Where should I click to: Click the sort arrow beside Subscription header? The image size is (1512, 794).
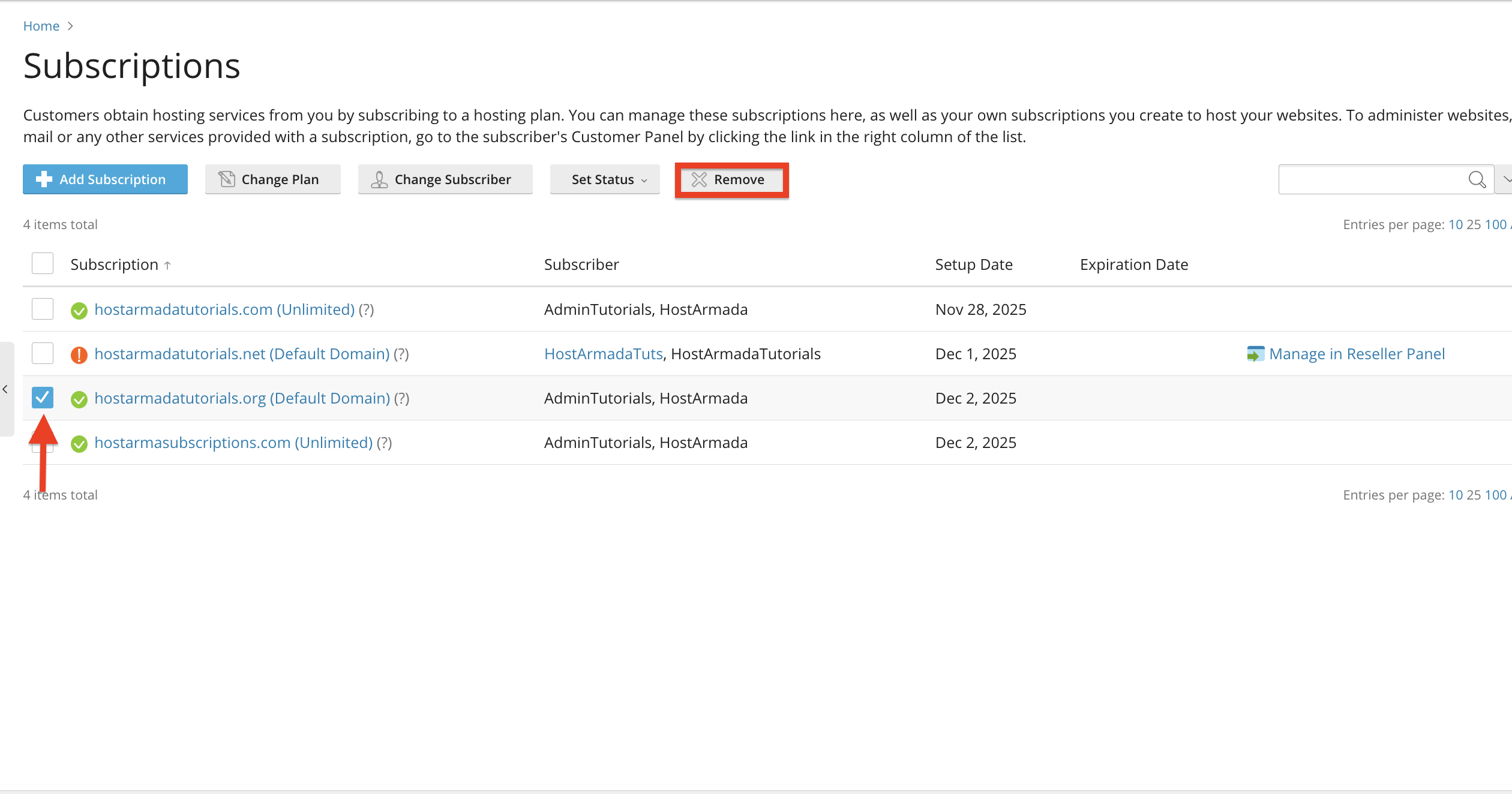click(167, 265)
